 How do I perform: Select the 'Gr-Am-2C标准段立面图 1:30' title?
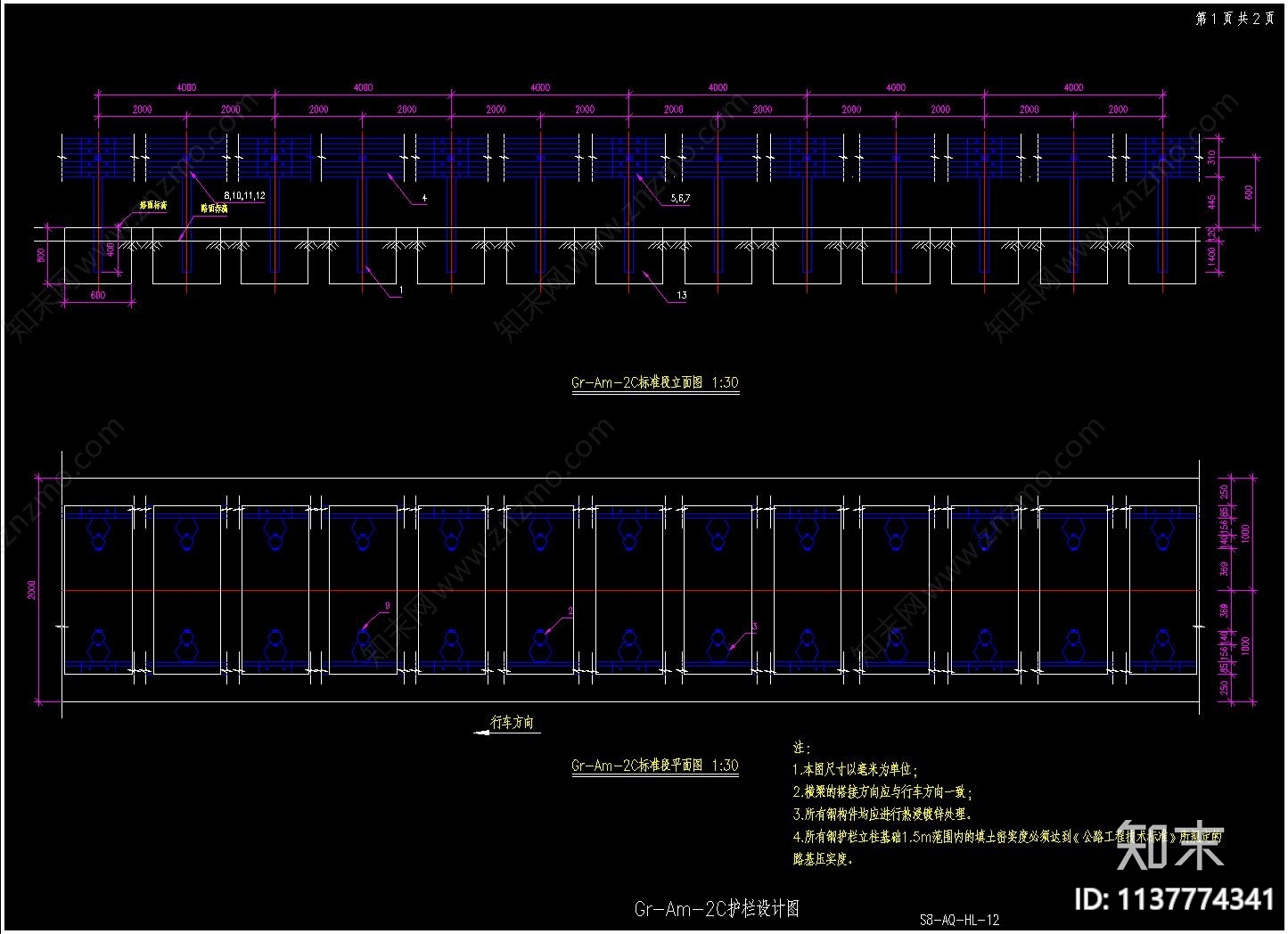[x=654, y=382]
